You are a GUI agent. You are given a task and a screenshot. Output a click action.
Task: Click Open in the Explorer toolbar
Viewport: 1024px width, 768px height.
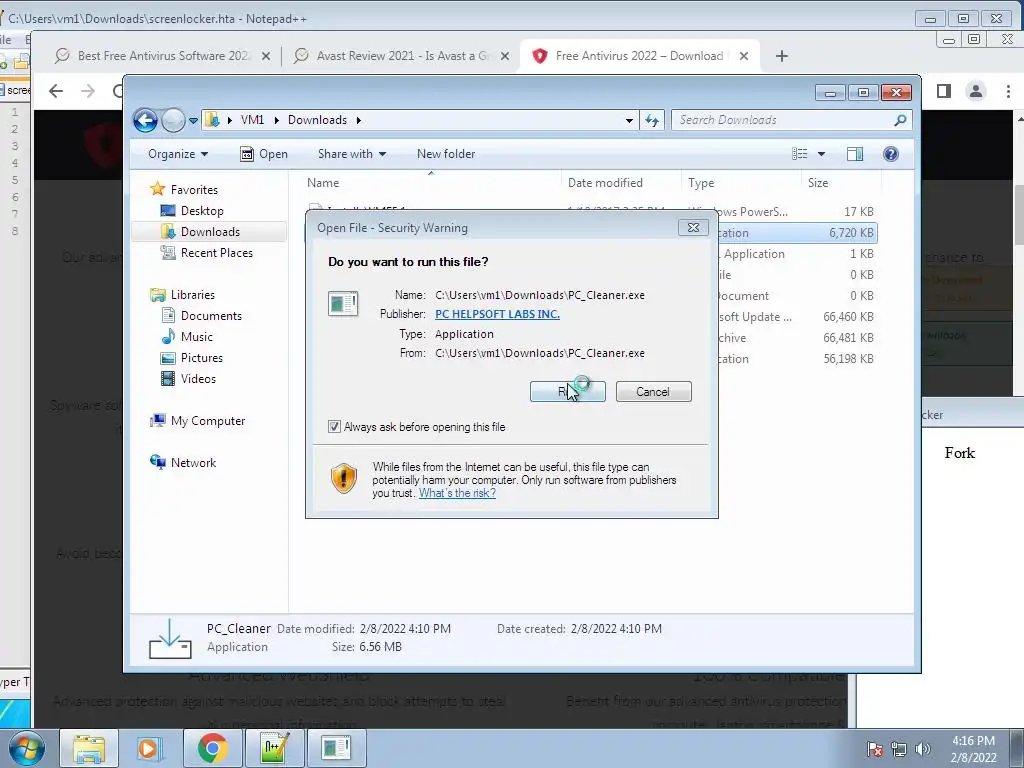tap(264, 154)
